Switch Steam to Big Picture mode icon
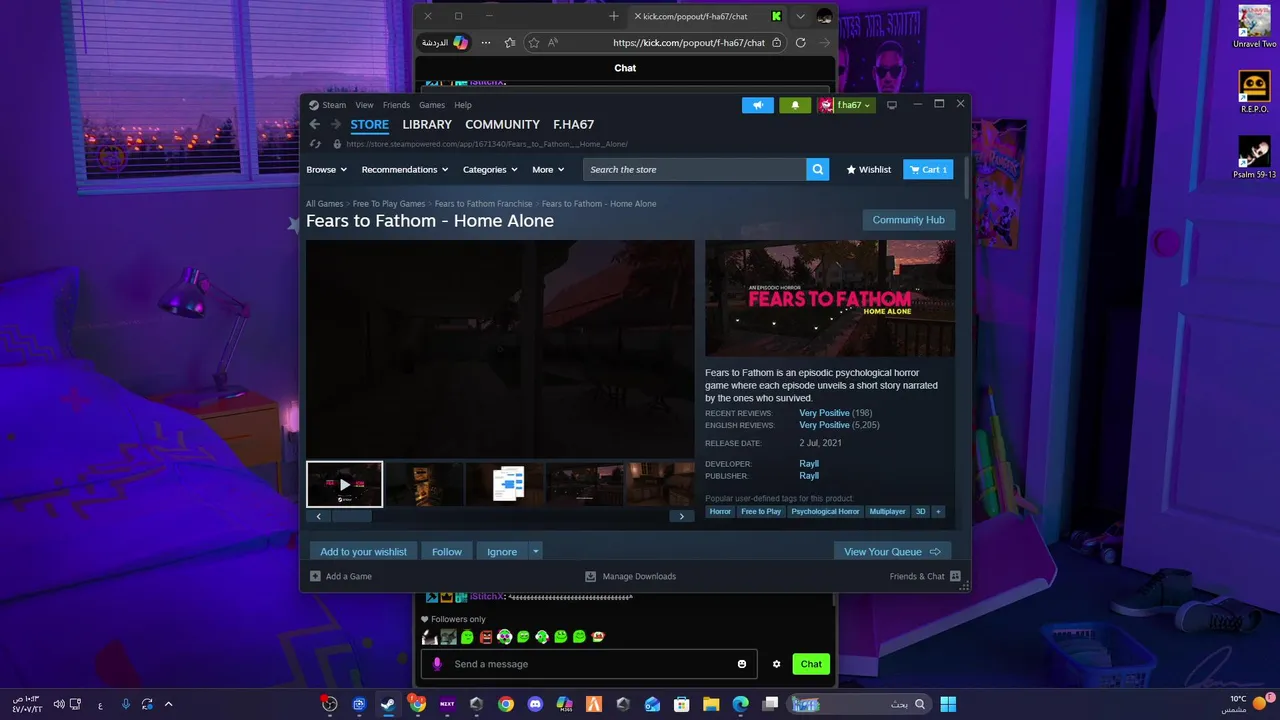The width and height of the screenshot is (1280, 720). pos(892,105)
